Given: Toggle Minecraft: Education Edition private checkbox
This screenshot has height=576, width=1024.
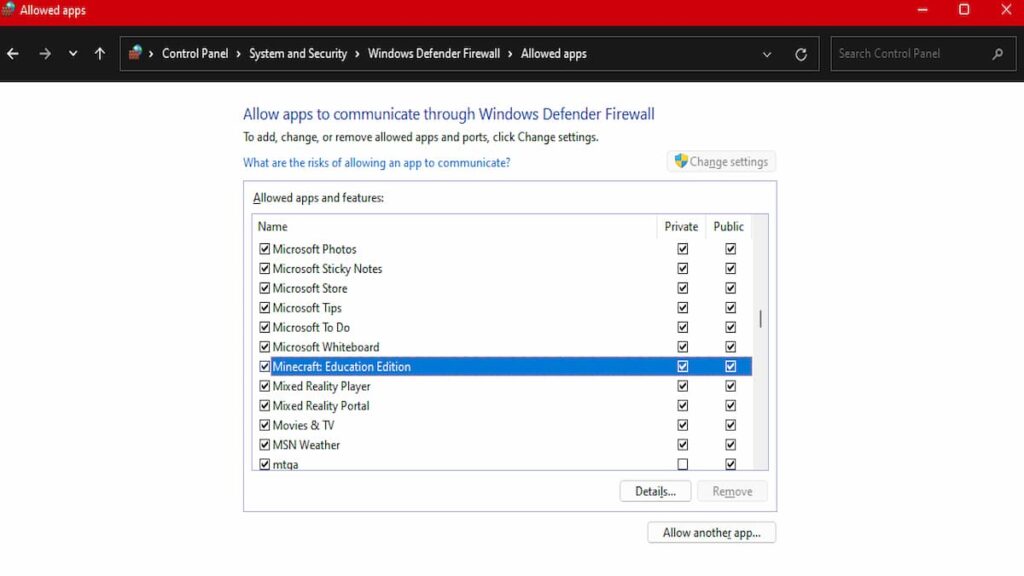Looking at the screenshot, I should click(x=682, y=366).
